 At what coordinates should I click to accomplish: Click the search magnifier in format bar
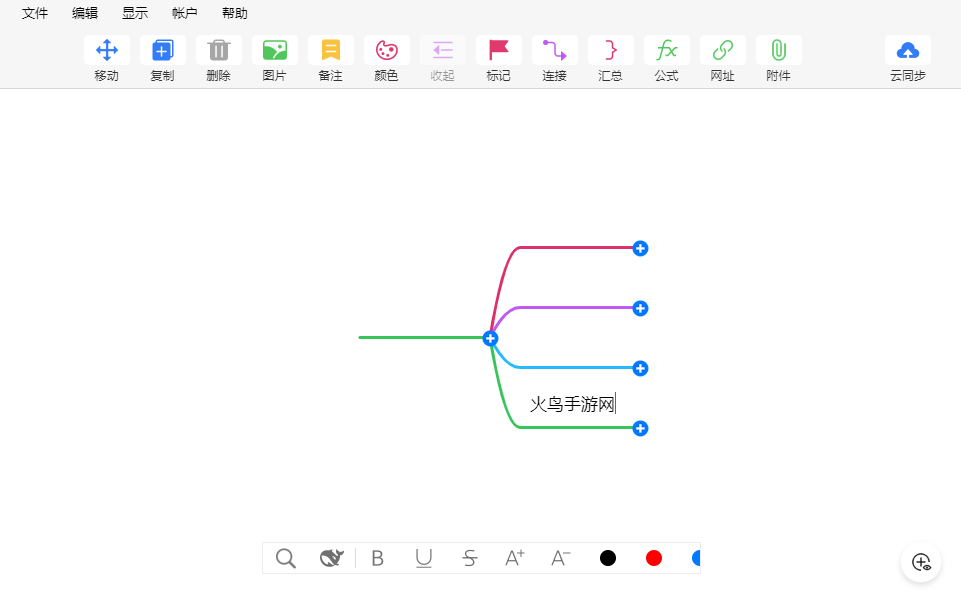point(286,558)
